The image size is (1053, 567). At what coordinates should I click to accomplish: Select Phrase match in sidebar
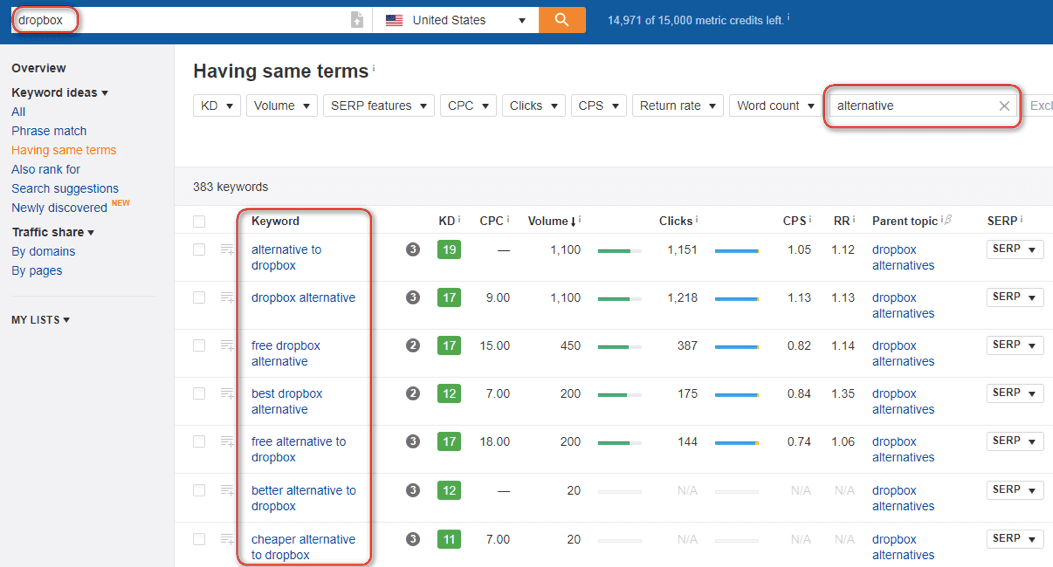click(49, 131)
